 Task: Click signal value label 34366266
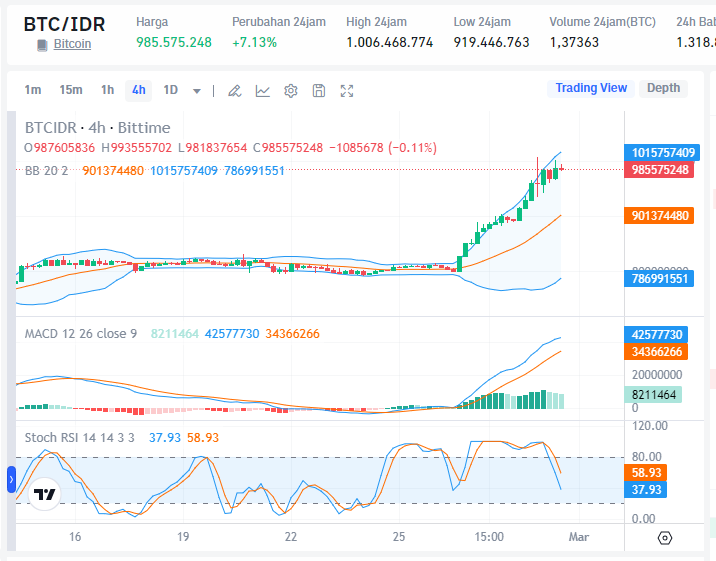click(x=656, y=352)
